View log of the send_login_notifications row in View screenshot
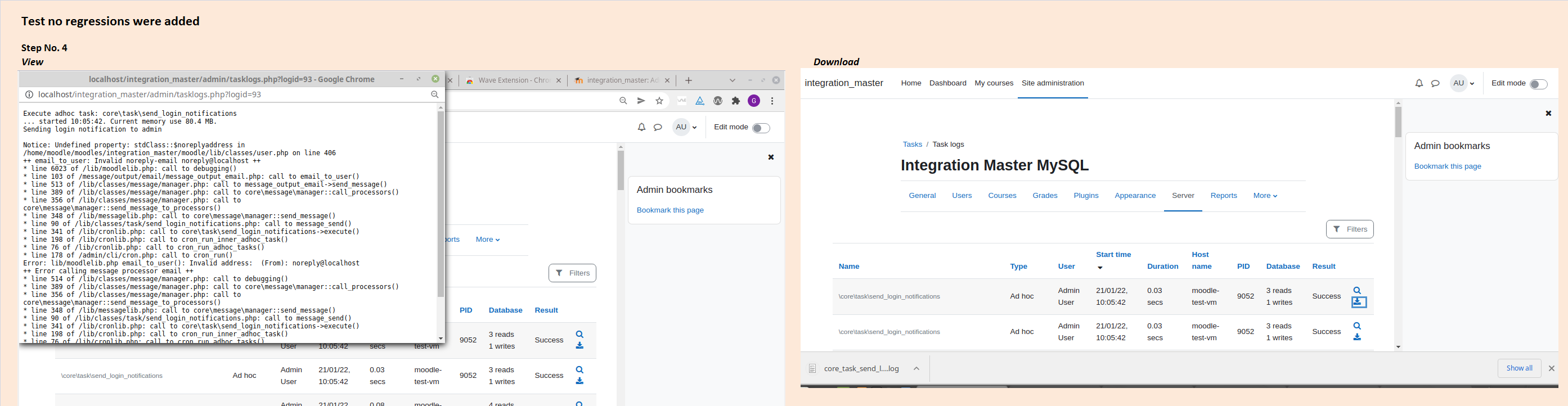 pyautogui.click(x=579, y=369)
